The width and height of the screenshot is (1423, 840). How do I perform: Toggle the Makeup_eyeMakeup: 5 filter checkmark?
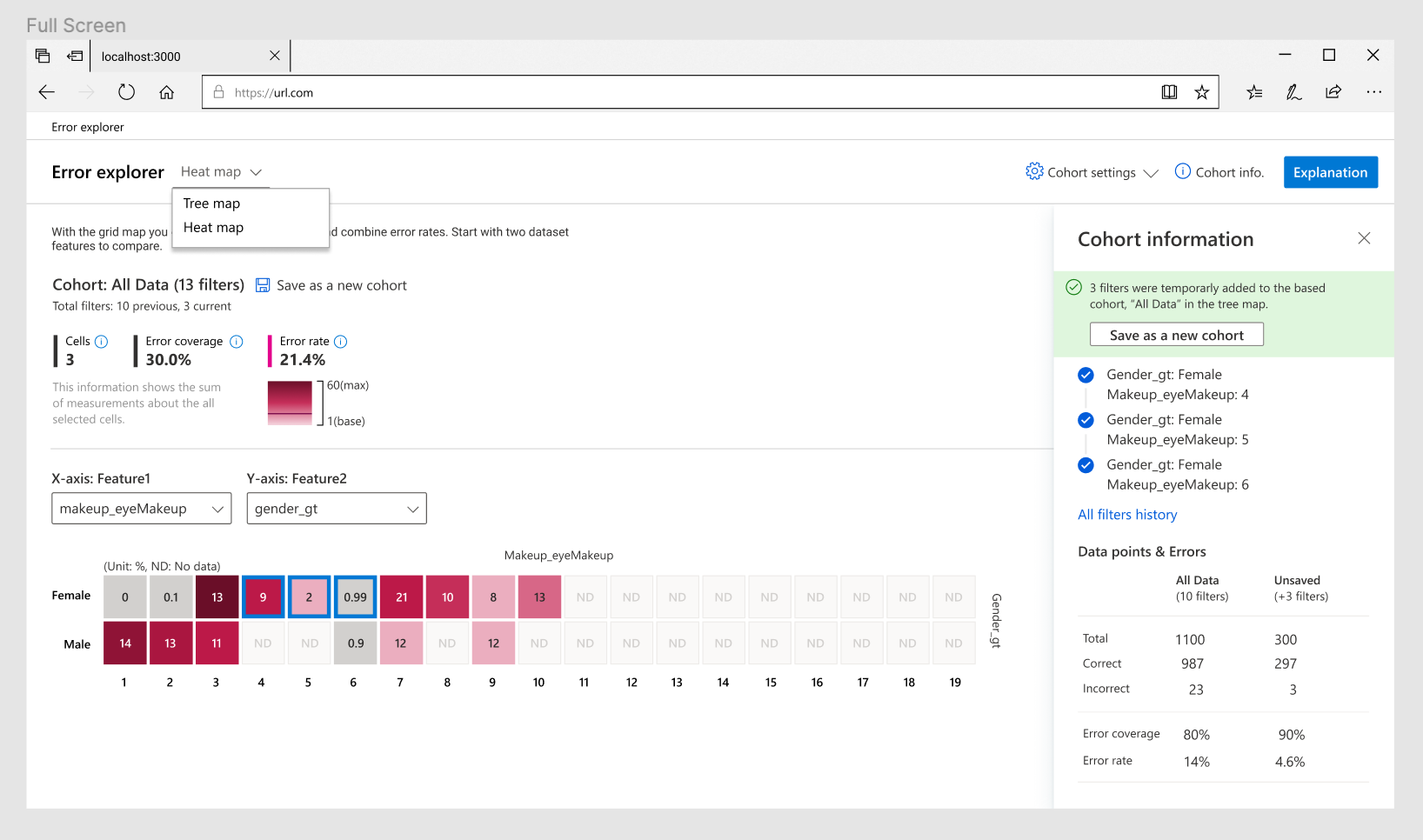[x=1086, y=420]
